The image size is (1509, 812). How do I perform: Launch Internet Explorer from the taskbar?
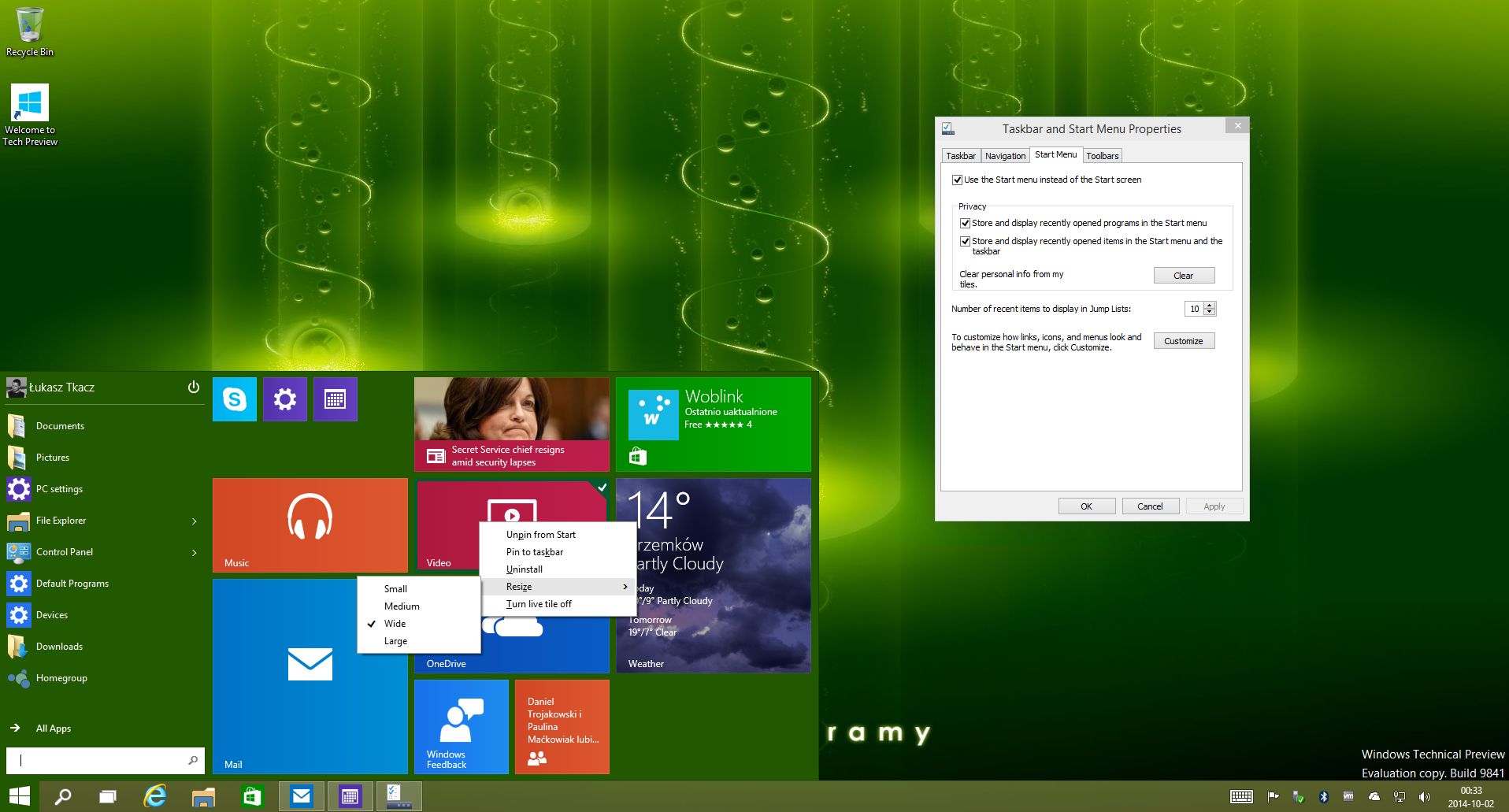pos(155,797)
